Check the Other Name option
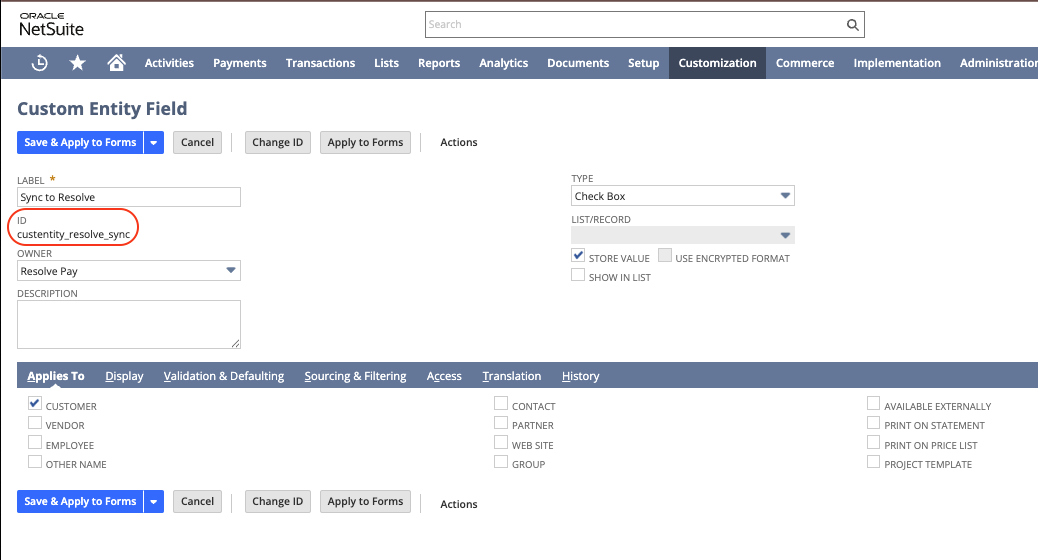1038x560 pixels. point(35,461)
